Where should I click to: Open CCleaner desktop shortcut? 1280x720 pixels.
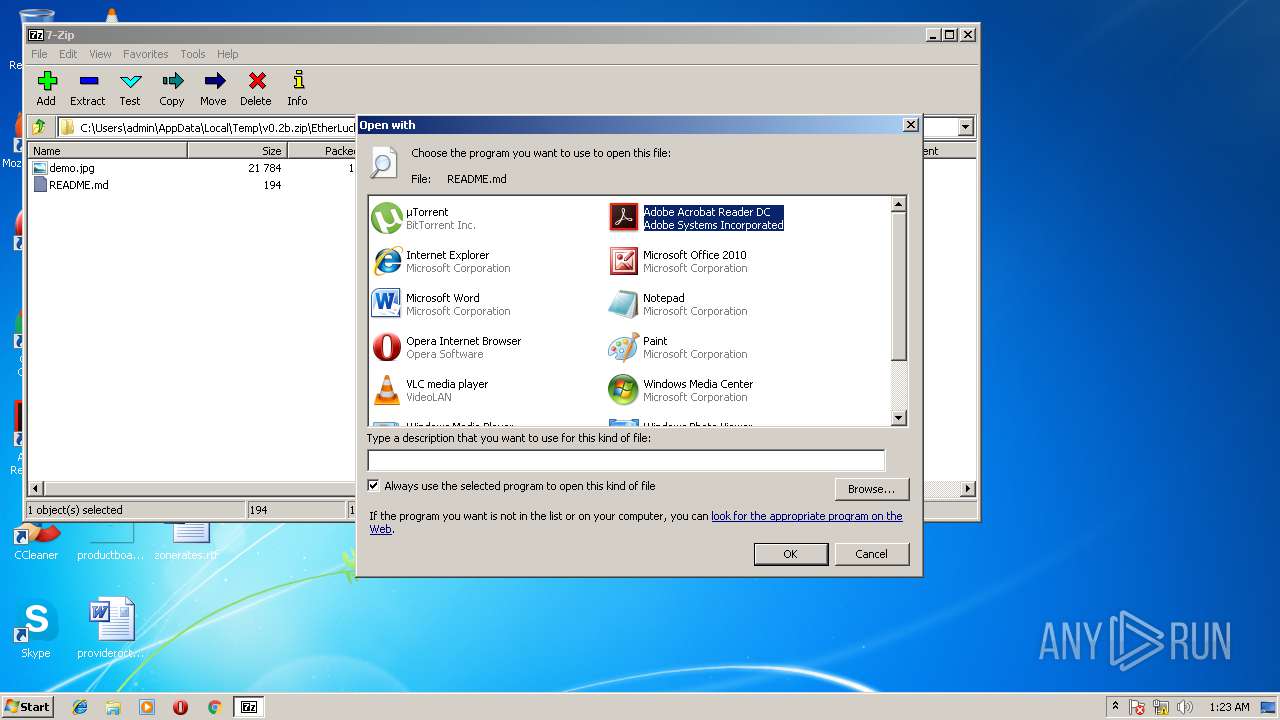click(x=36, y=540)
